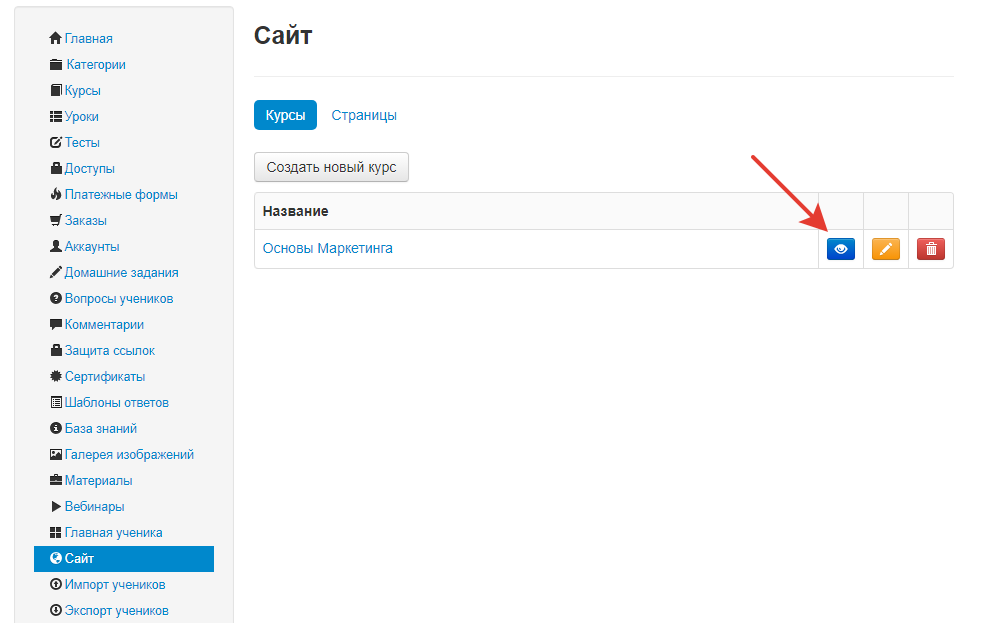Select the Курсы tab
Screen dimensions: 981x623
coord(285,115)
